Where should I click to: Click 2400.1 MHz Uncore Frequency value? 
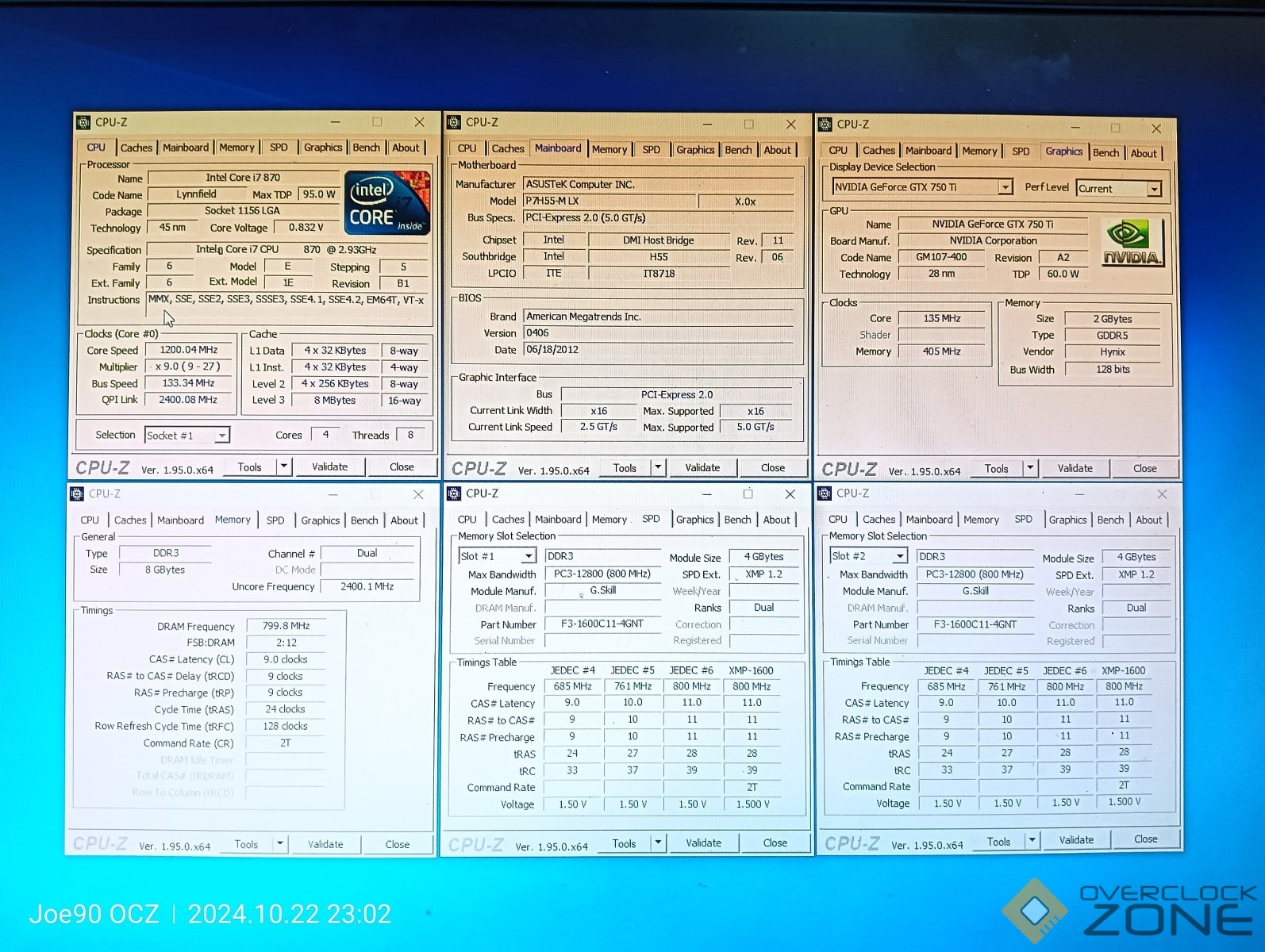(x=367, y=586)
